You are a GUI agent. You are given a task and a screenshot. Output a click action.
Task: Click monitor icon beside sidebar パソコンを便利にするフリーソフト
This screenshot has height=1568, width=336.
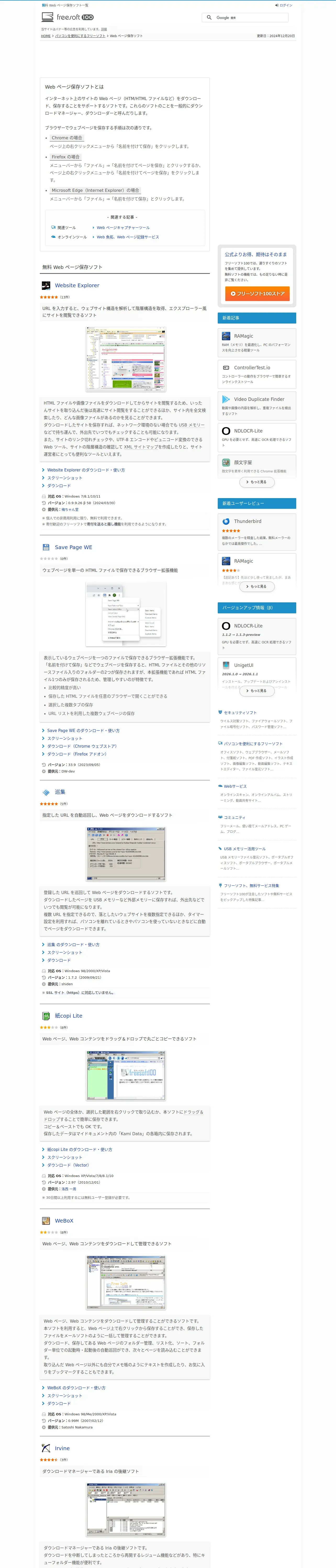point(220,743)
